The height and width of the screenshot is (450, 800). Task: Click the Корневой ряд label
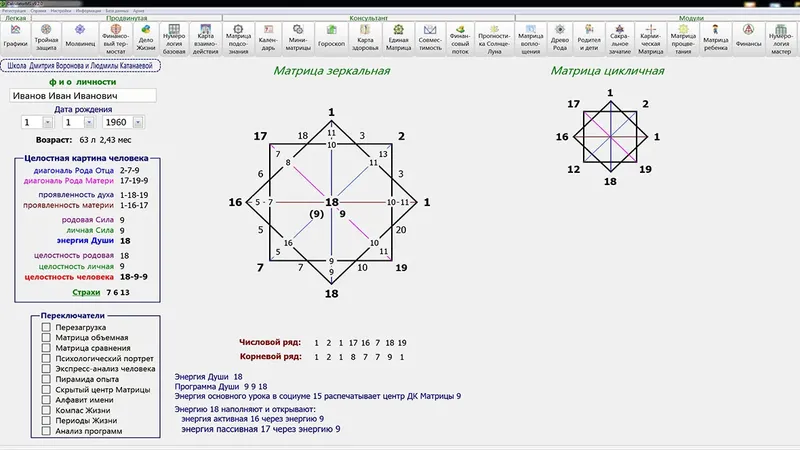(270, 357)
